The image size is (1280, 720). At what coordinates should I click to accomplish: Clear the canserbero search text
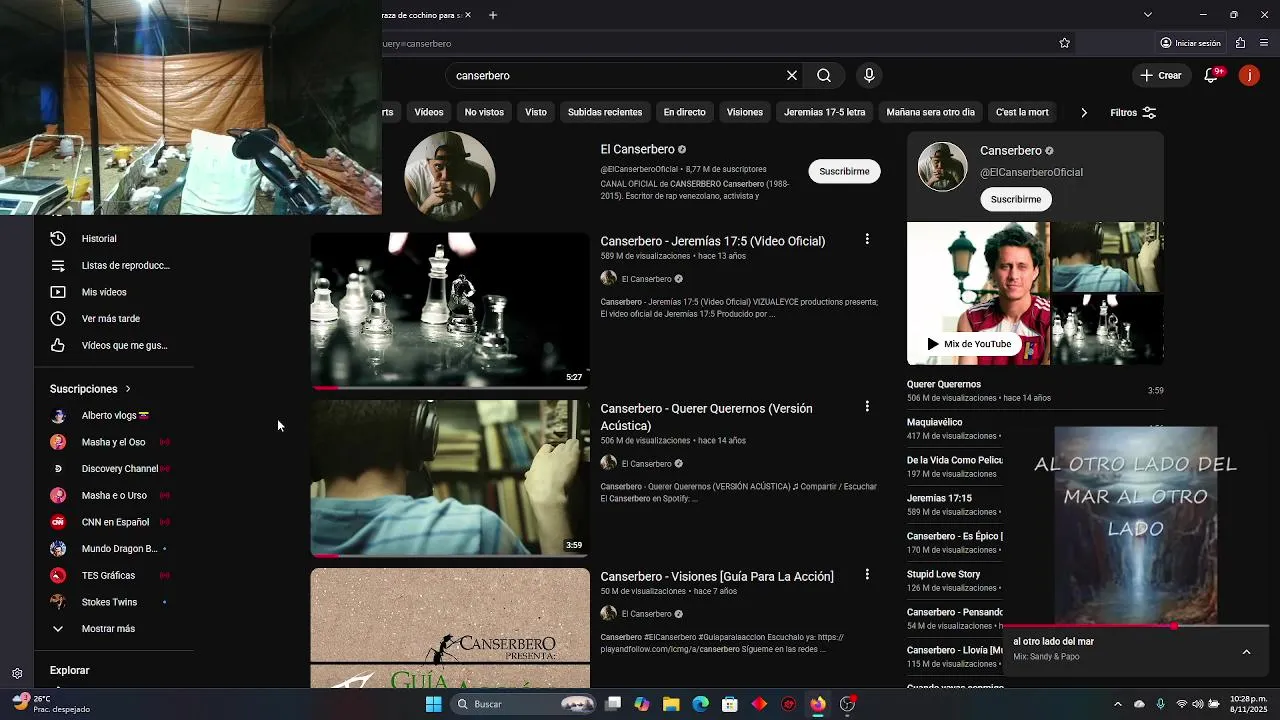[792, 75]
